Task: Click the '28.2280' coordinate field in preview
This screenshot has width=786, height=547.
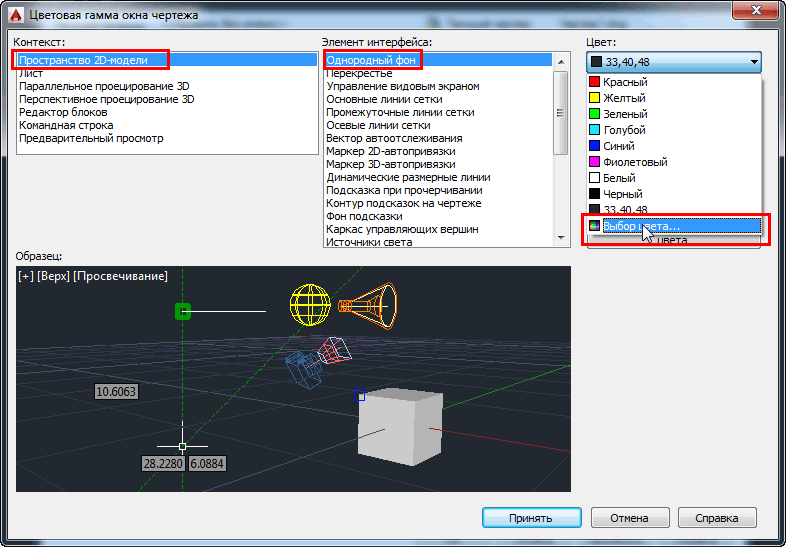Action: tap(163, 463)
